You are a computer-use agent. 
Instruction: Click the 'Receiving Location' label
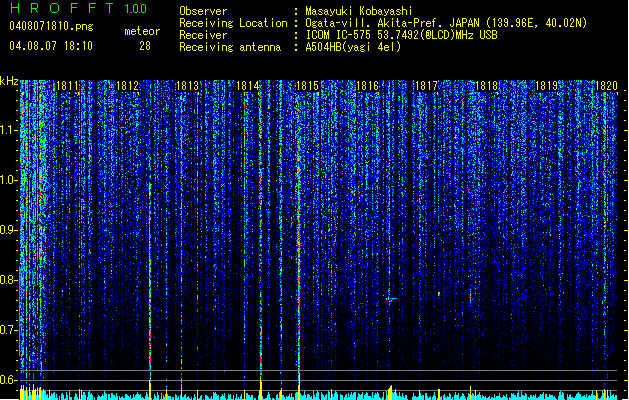pyautogui.click(x=233, y=23)
